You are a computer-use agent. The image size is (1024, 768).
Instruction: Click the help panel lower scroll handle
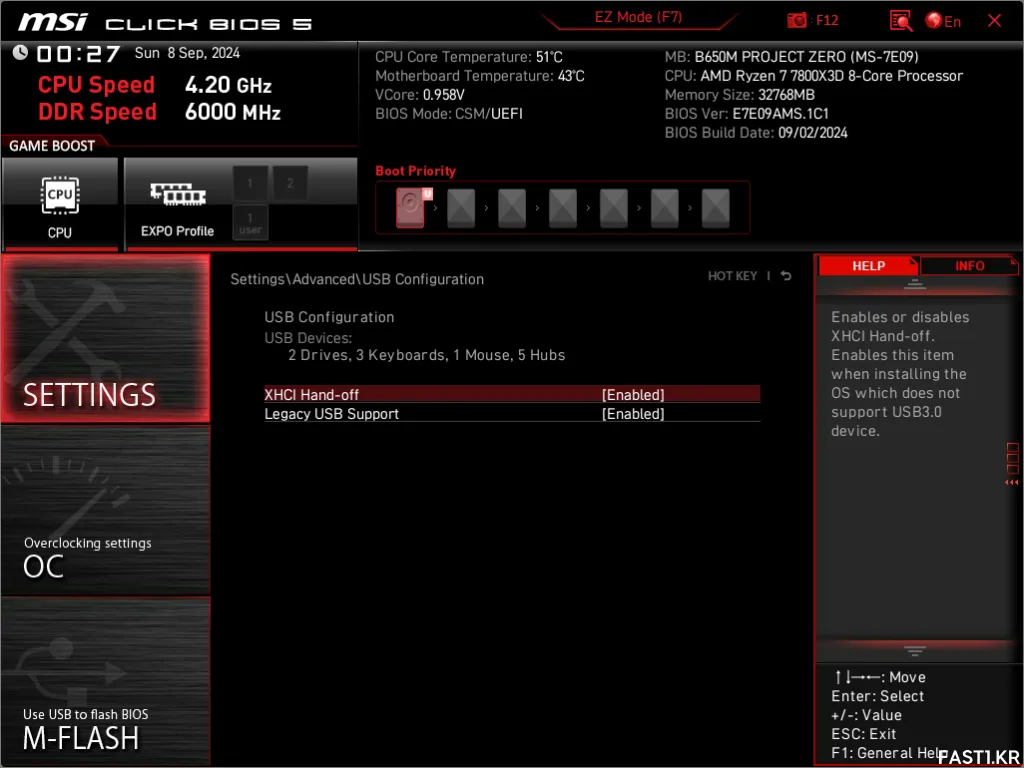tap(915, 650)
